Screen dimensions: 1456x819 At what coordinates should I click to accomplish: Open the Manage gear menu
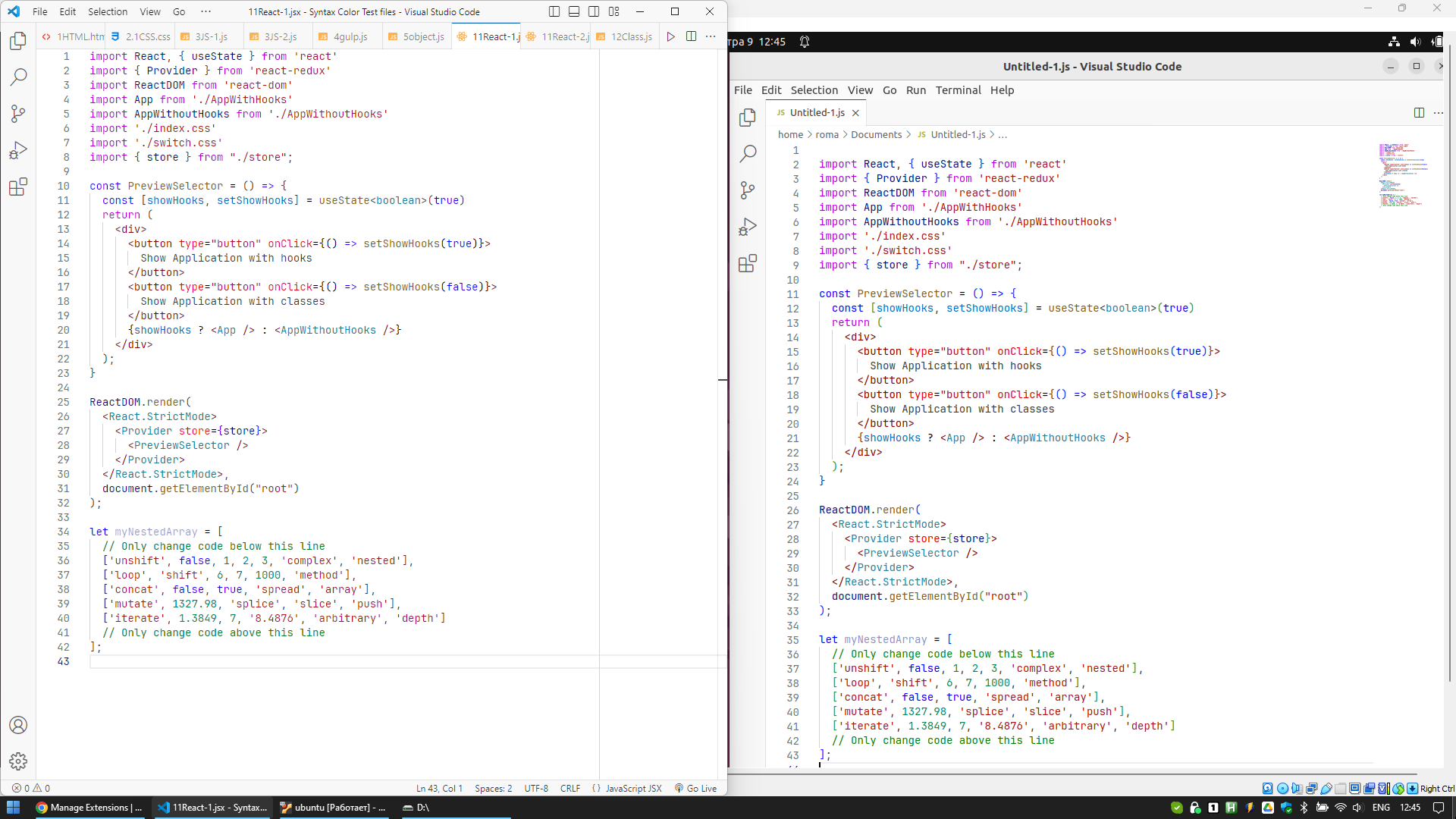18,761
